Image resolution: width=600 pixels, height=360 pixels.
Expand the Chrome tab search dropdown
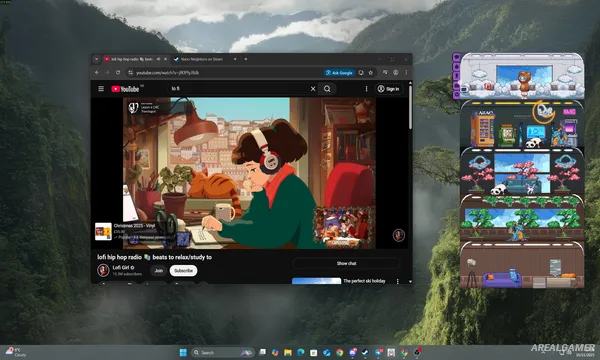tap(96, 59)
